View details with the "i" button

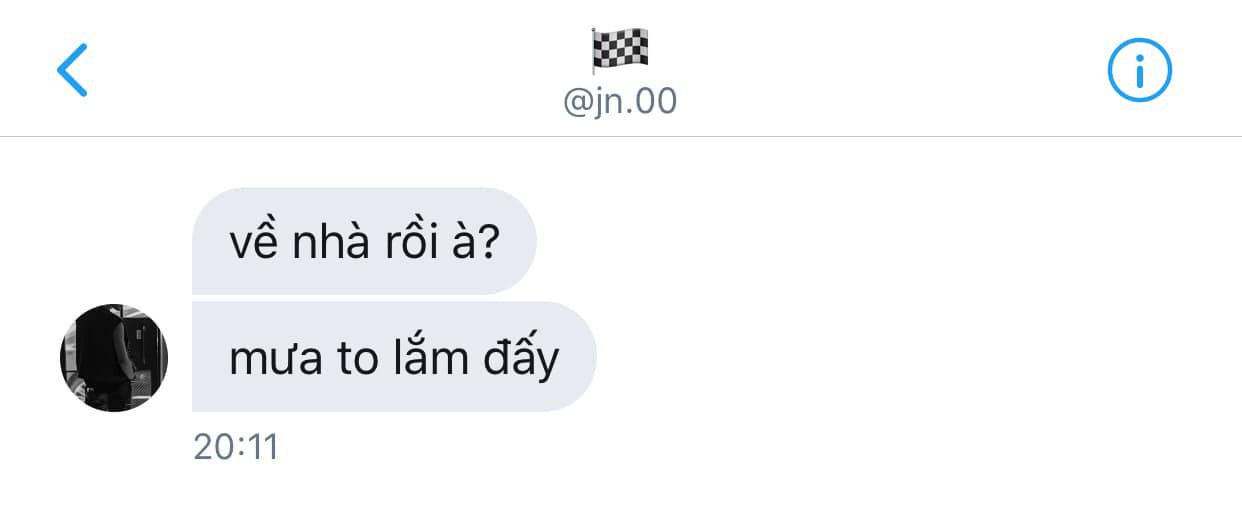coord(1139,70)
